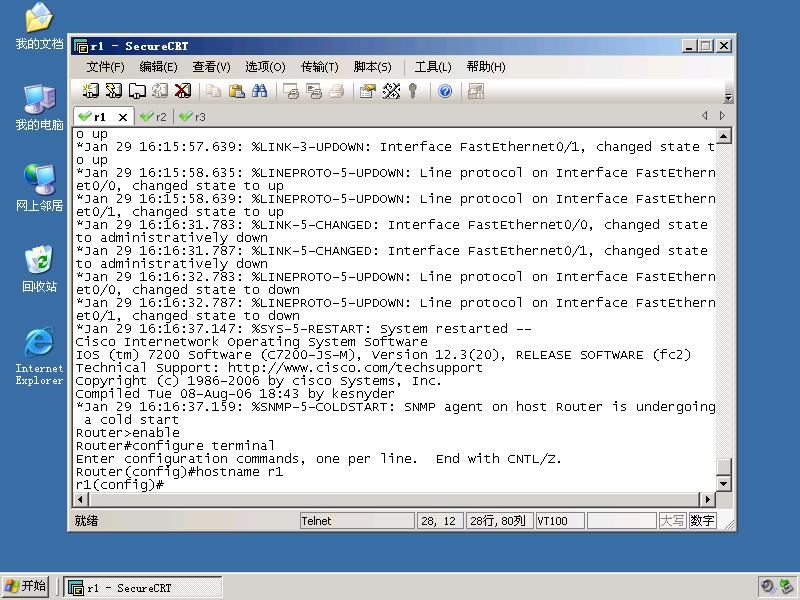
Task: Click the '28, 12' cursor position field
Action: click(440, 521)
